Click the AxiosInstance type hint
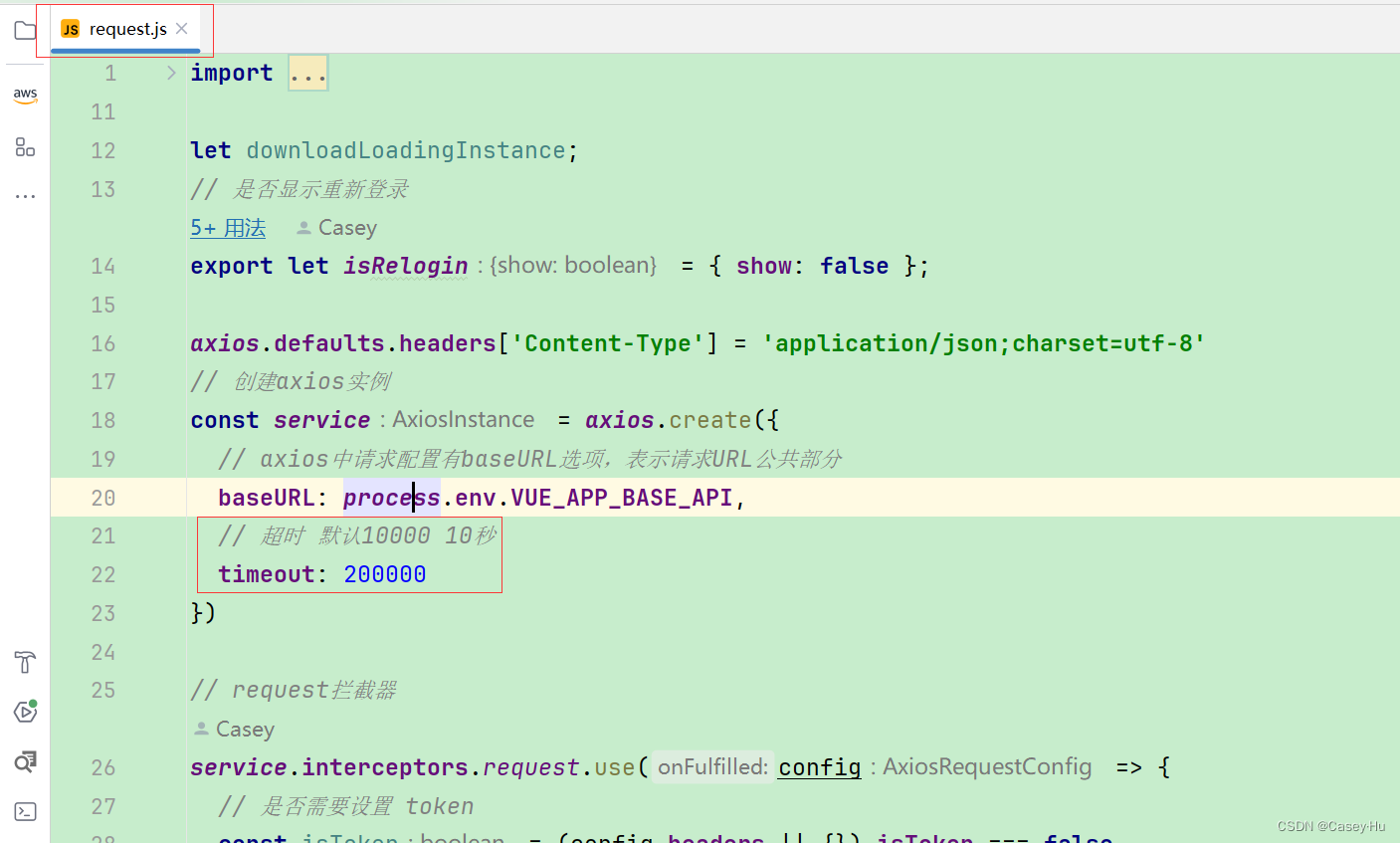1400x843 pixels. pyautogui.click(x=463, y=419)
